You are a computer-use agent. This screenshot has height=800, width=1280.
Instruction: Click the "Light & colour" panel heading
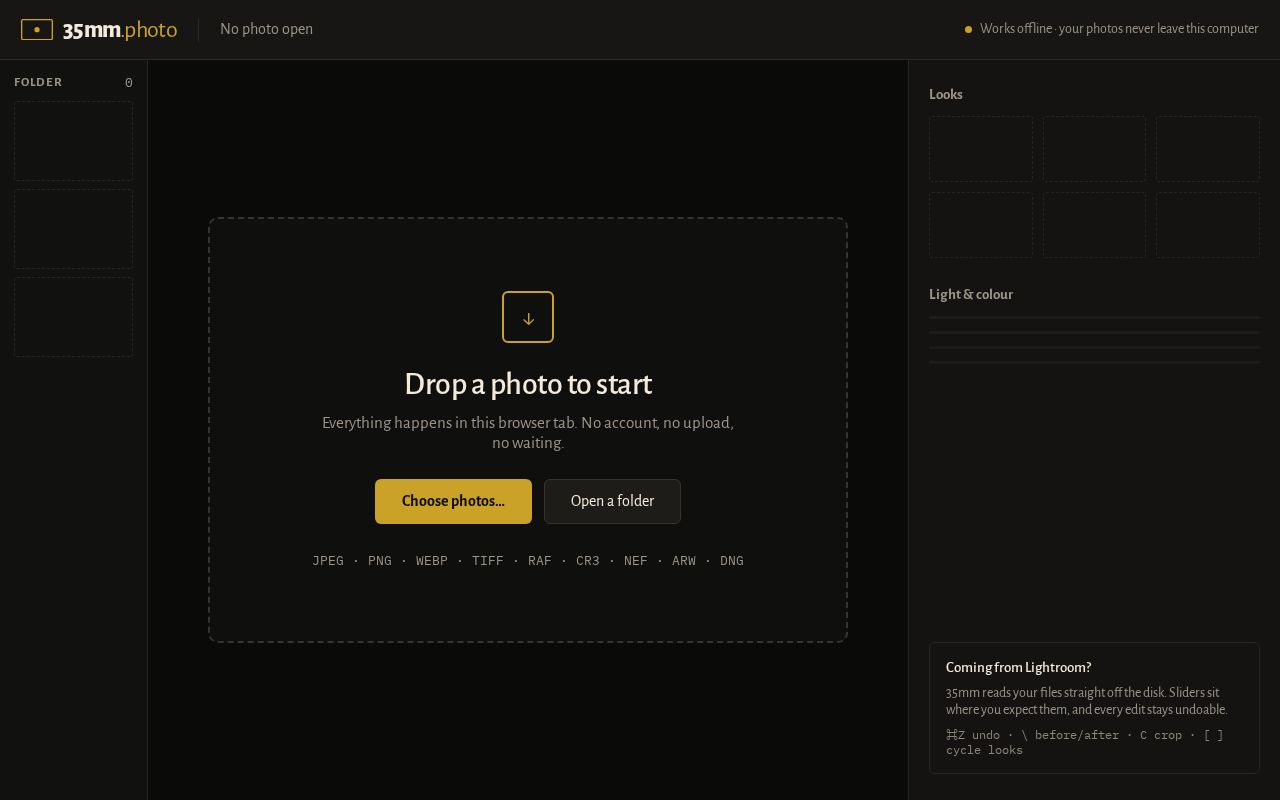(971, 295)
